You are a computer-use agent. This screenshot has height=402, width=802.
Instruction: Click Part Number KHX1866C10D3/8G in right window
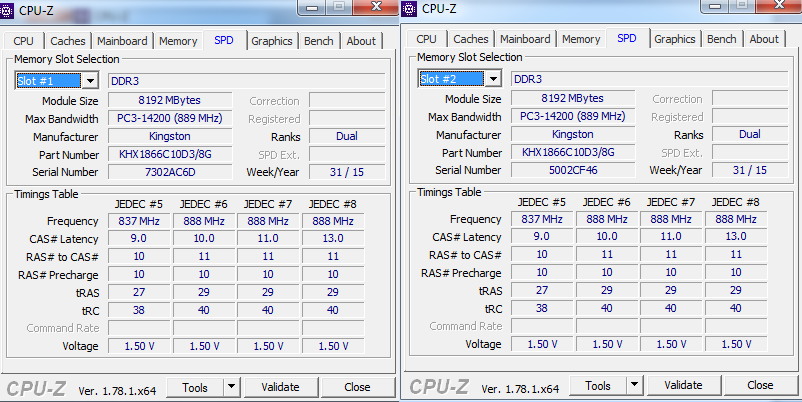pyautogui.click(x=573, y=152)
